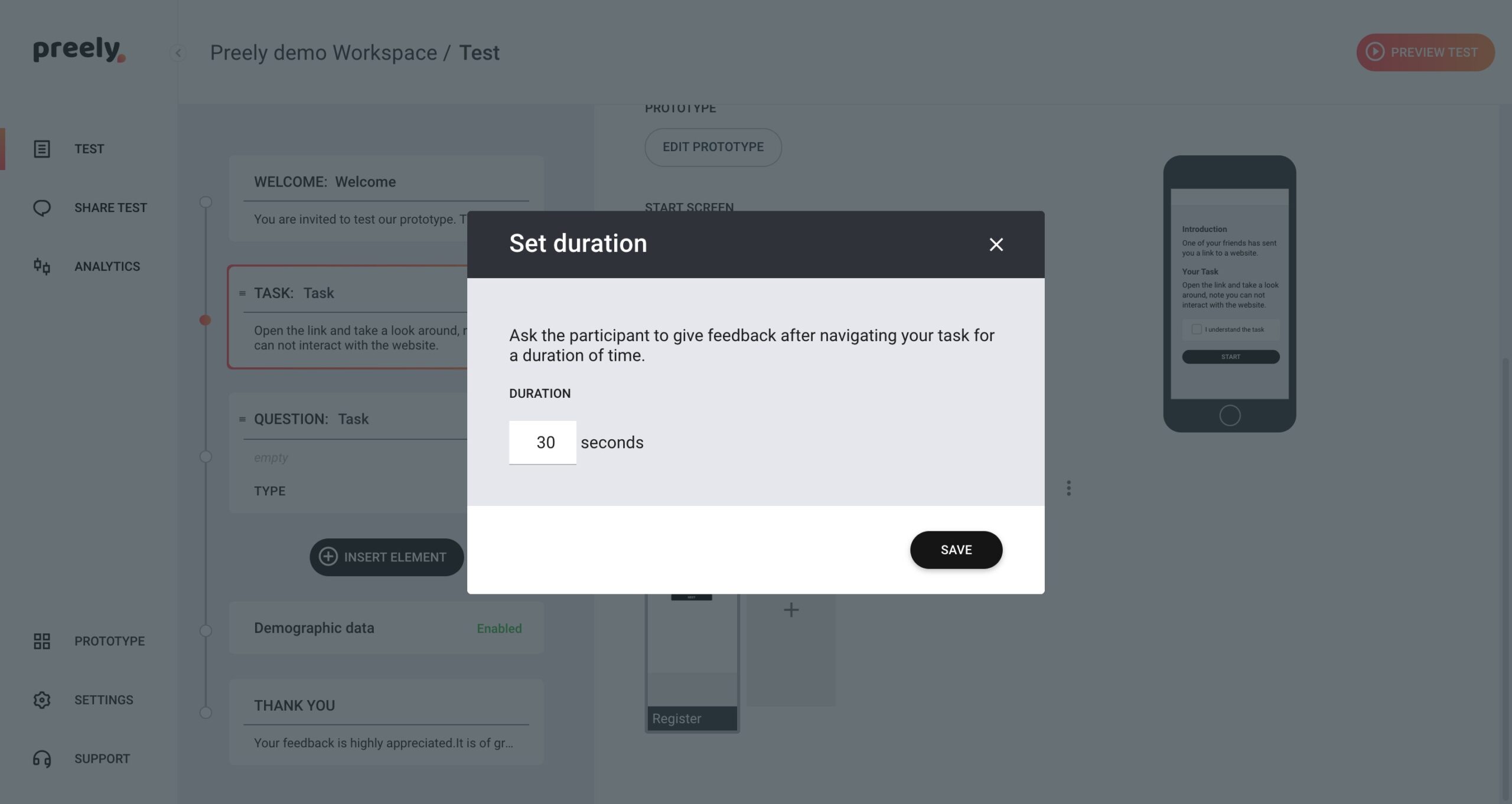
Task: Open the Support headset icon
Action: pos(41,759)
